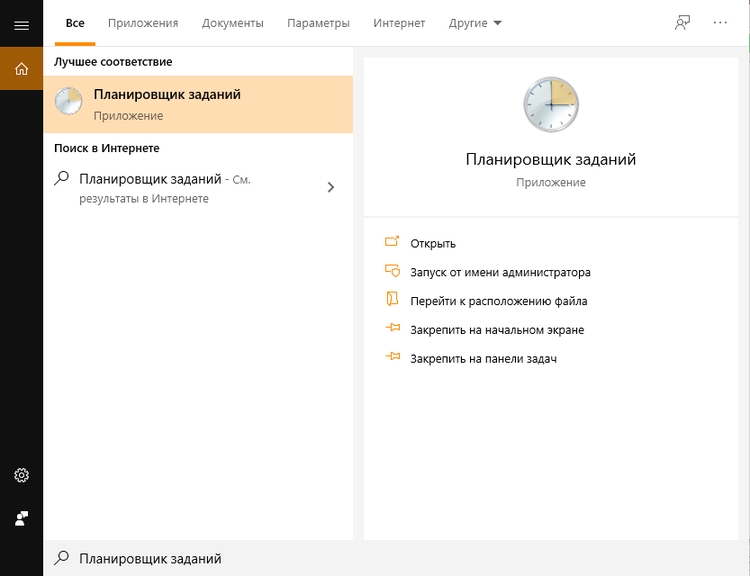Click magnifier icon beside web search result
The width and height of the screenshot is (750, 576).
[62, 178]
